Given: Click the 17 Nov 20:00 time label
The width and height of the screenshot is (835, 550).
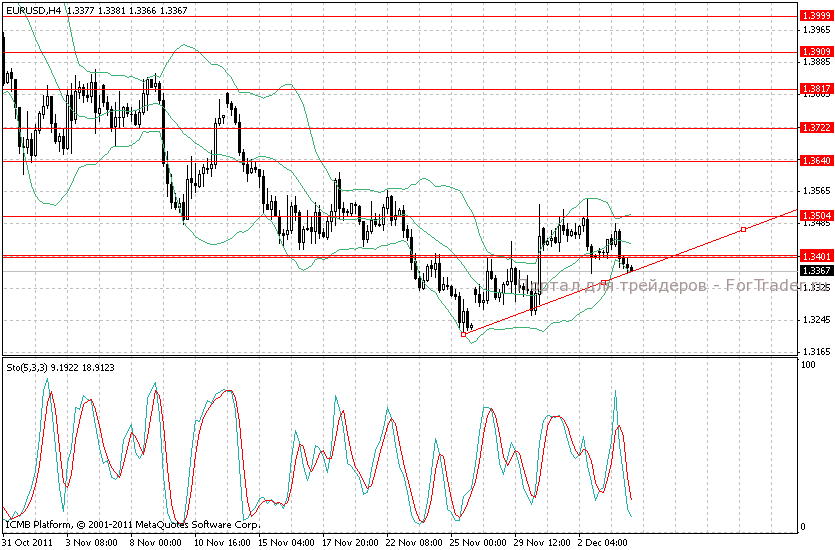Looking at the screenshot, I should [350, 543].
